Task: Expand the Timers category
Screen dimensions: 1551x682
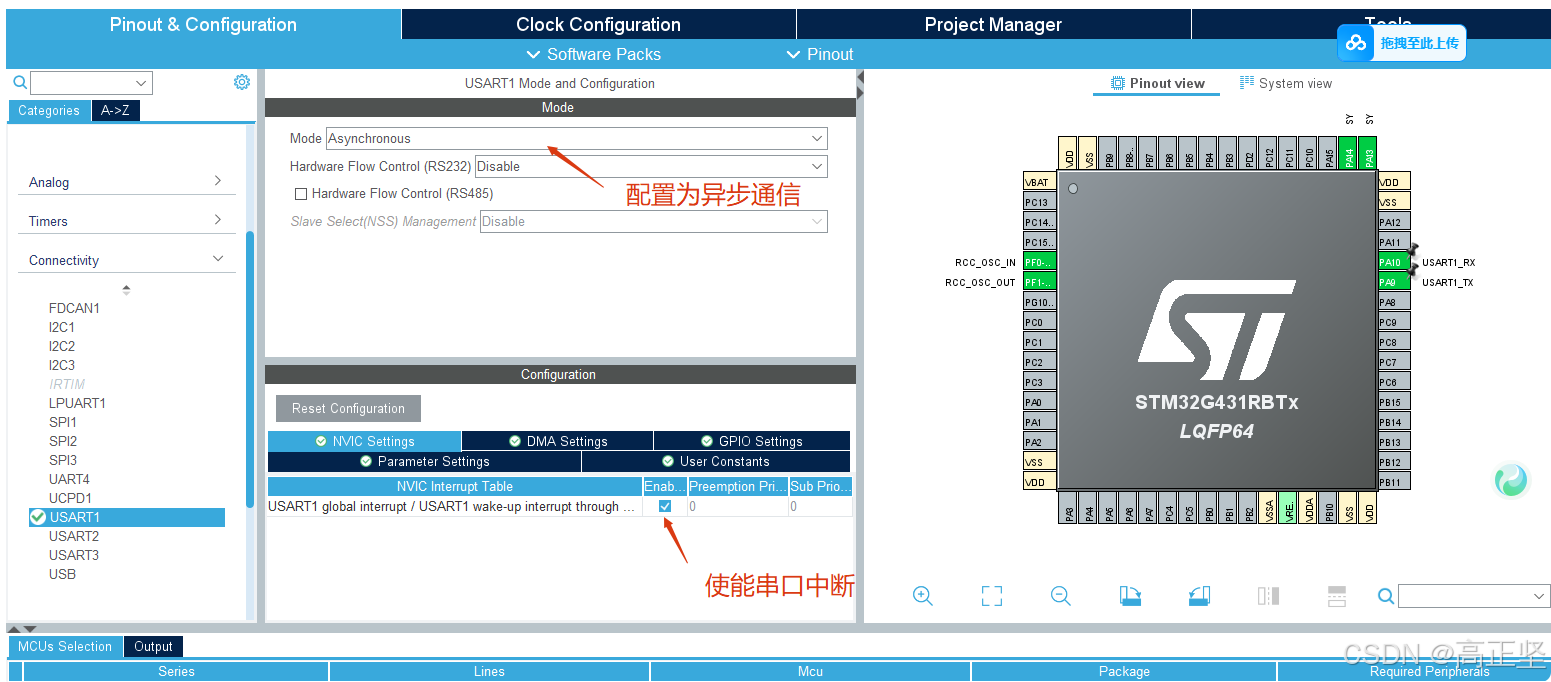Action: (126, 221)
